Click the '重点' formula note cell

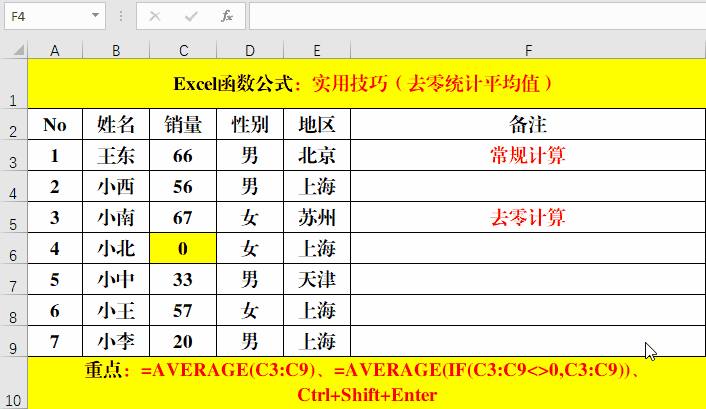pos(367,383)
